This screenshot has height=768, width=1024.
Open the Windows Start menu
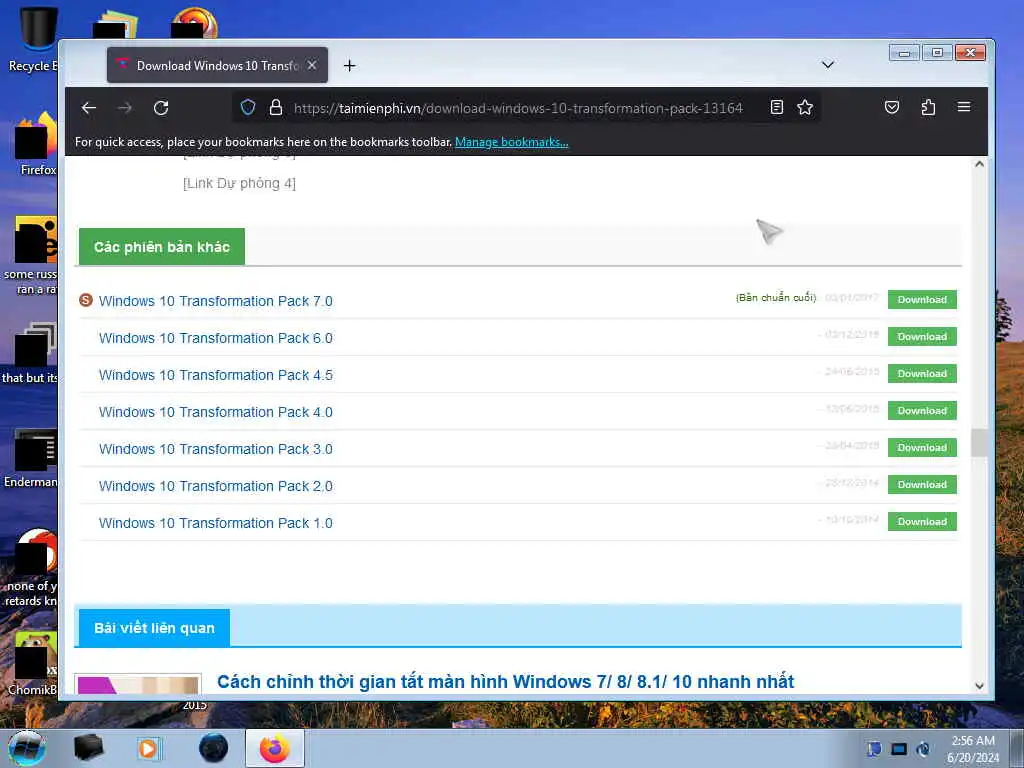(27, 748)
